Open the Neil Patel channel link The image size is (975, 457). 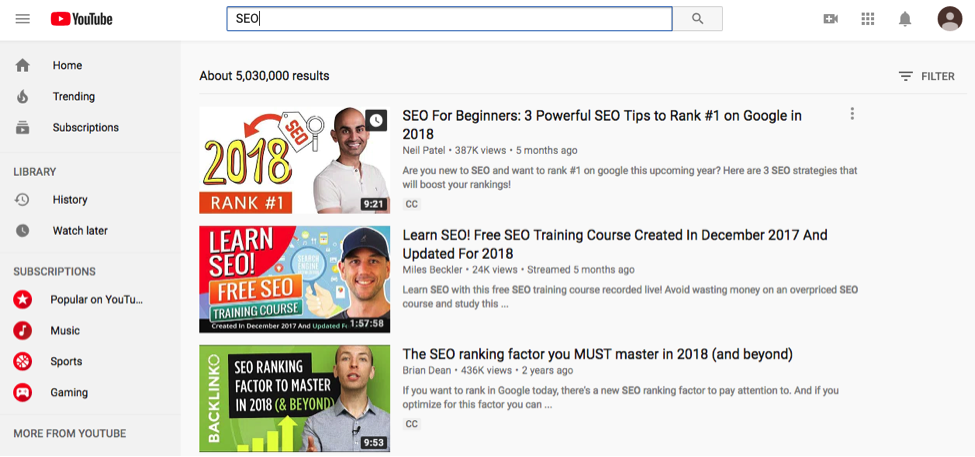423,150
